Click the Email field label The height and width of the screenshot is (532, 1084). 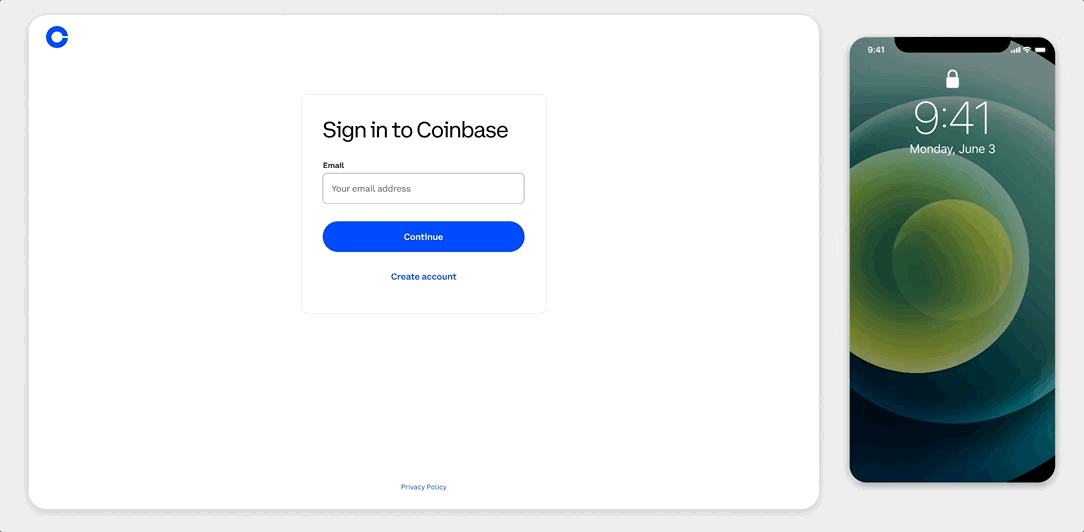point(333,165)
